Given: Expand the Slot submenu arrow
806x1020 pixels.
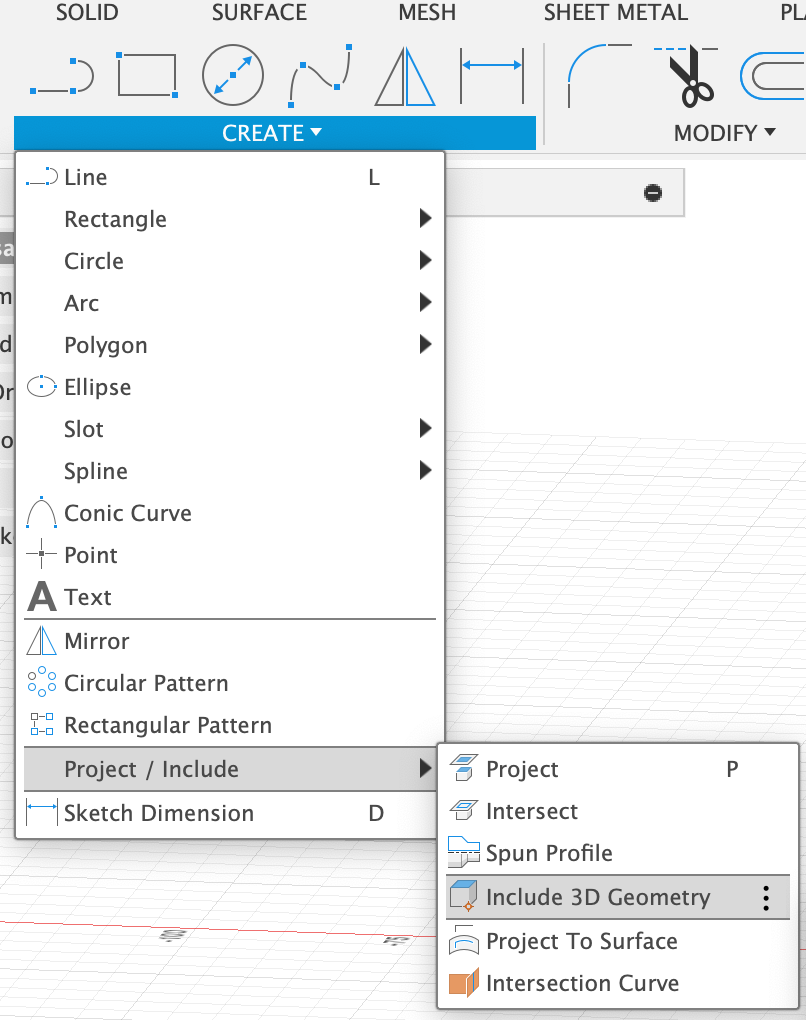Looking at the screenshot, I should pos(424,429).
